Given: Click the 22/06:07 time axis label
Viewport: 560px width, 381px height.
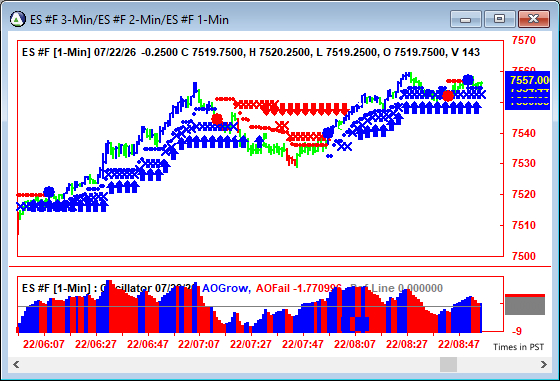Looking at the screenshot, I should coord(44,344).
